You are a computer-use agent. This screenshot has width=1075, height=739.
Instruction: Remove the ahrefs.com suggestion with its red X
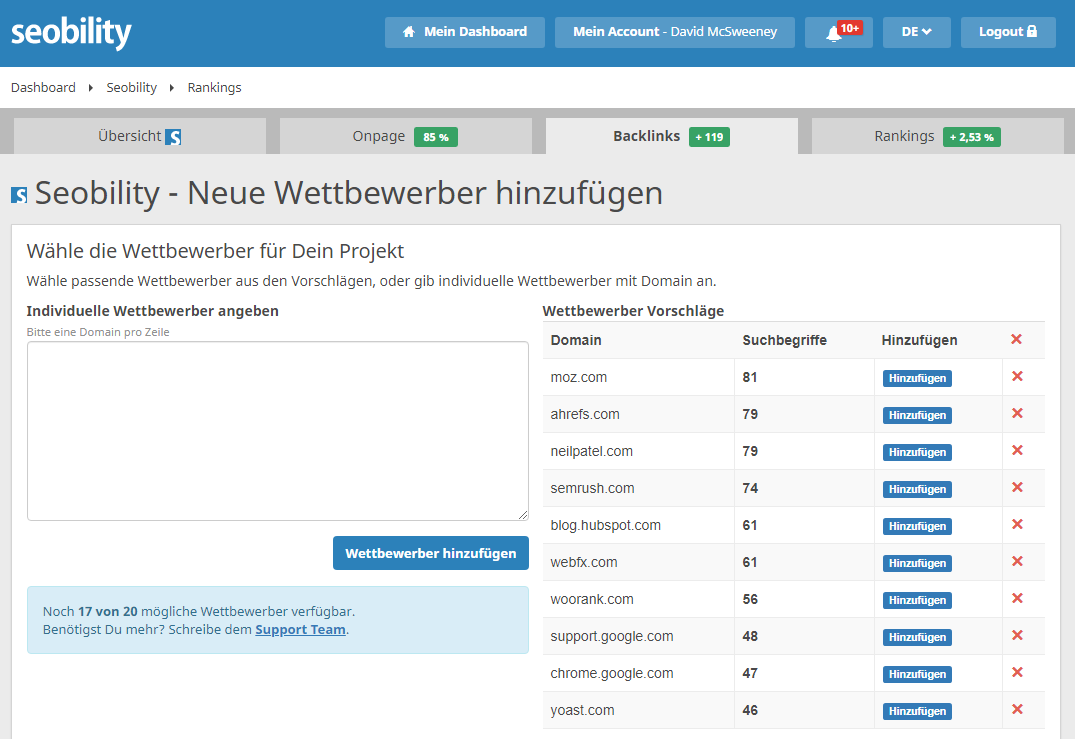click(x=1017, y=413)
